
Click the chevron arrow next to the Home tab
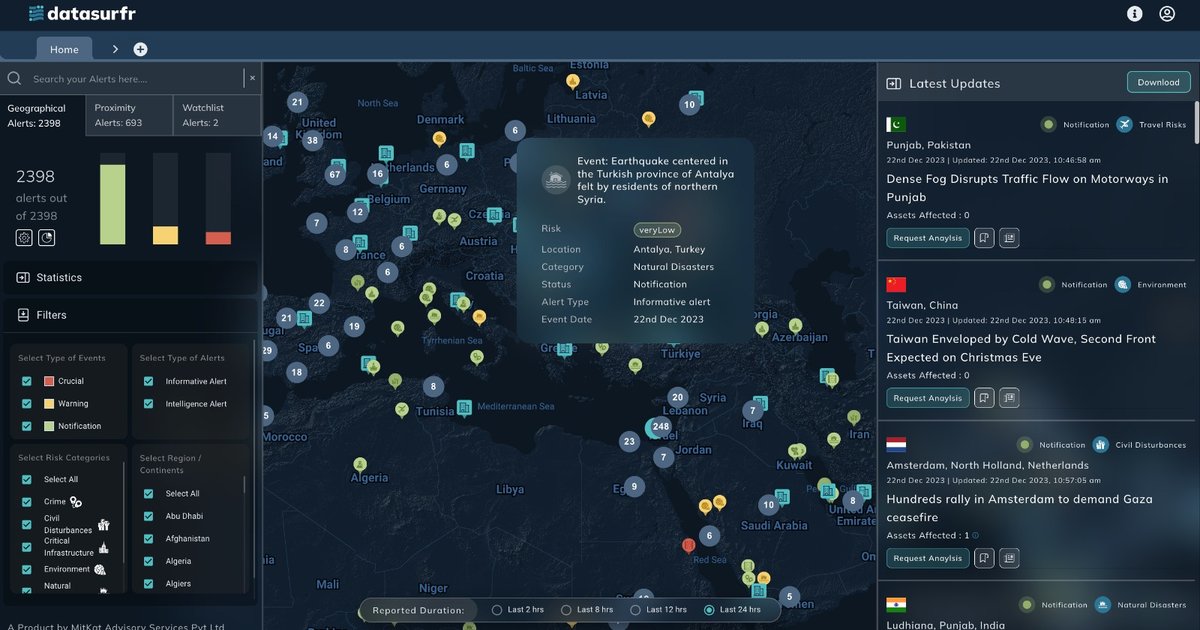point(115,49)
